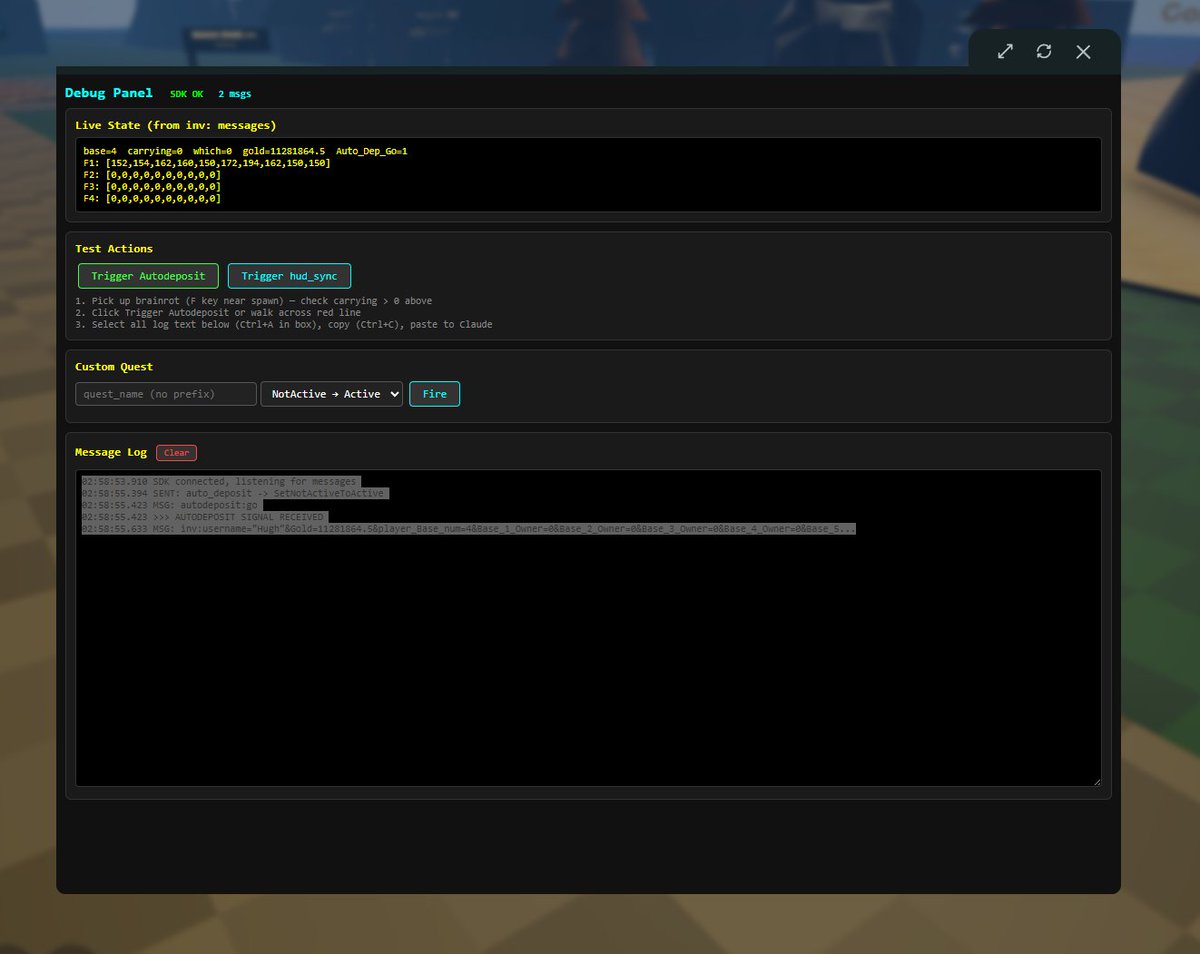This screenshot has width=1200, height=954.
Task: Click the Trigger hud_sync button
Action: 290,276
